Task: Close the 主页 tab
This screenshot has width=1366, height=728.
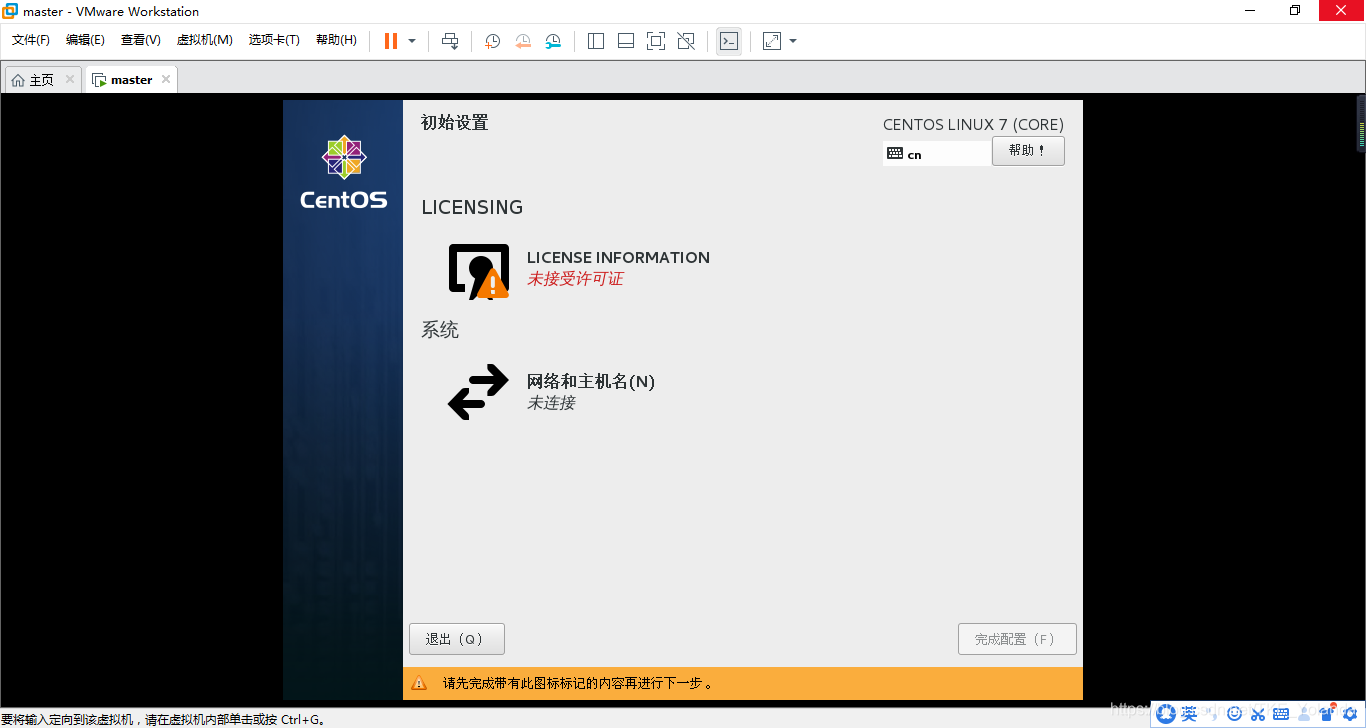Action: 70,79
